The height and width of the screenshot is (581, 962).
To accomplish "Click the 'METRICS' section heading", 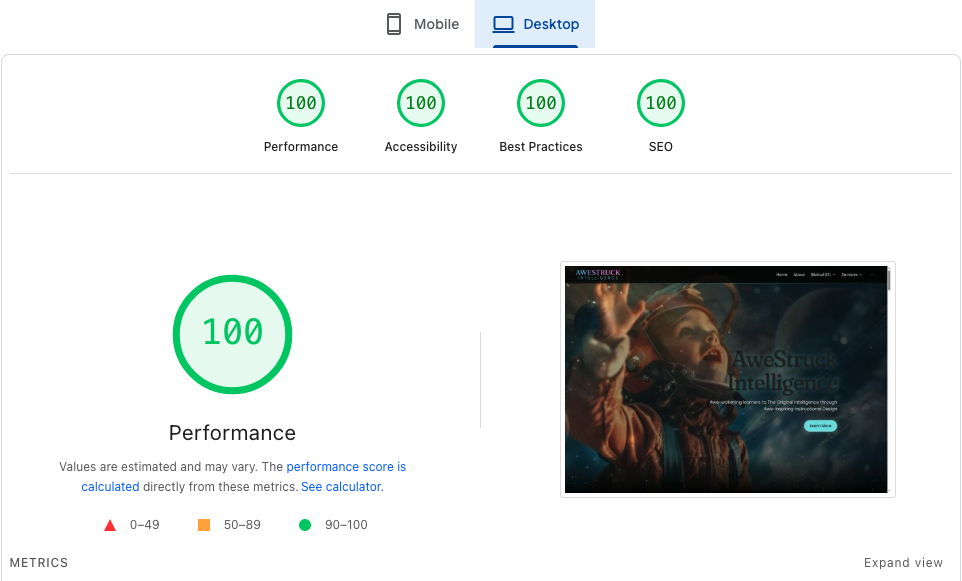I will point(39,563).
